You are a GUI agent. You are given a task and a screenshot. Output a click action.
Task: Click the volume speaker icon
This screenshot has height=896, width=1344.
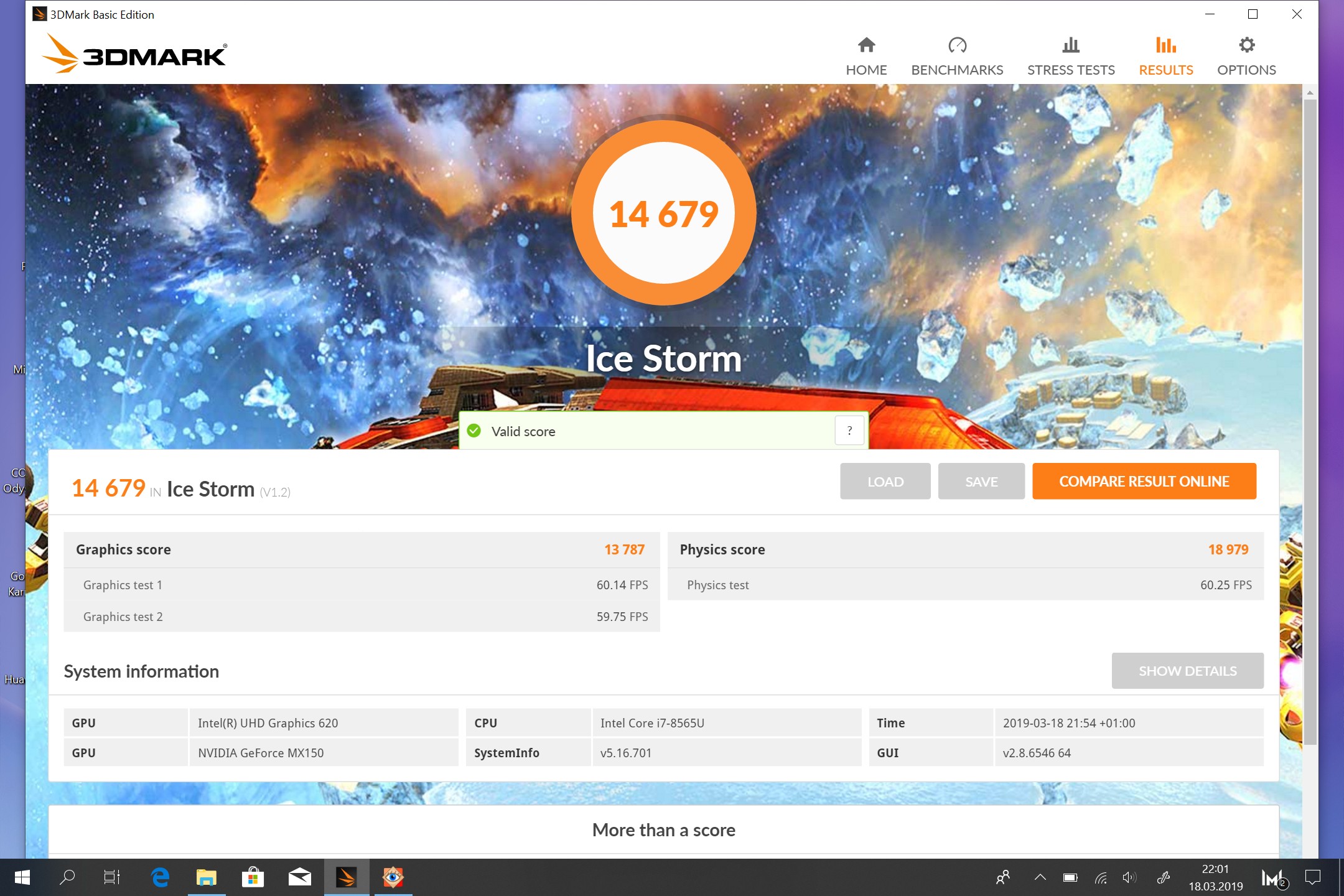coord(1129,877)
